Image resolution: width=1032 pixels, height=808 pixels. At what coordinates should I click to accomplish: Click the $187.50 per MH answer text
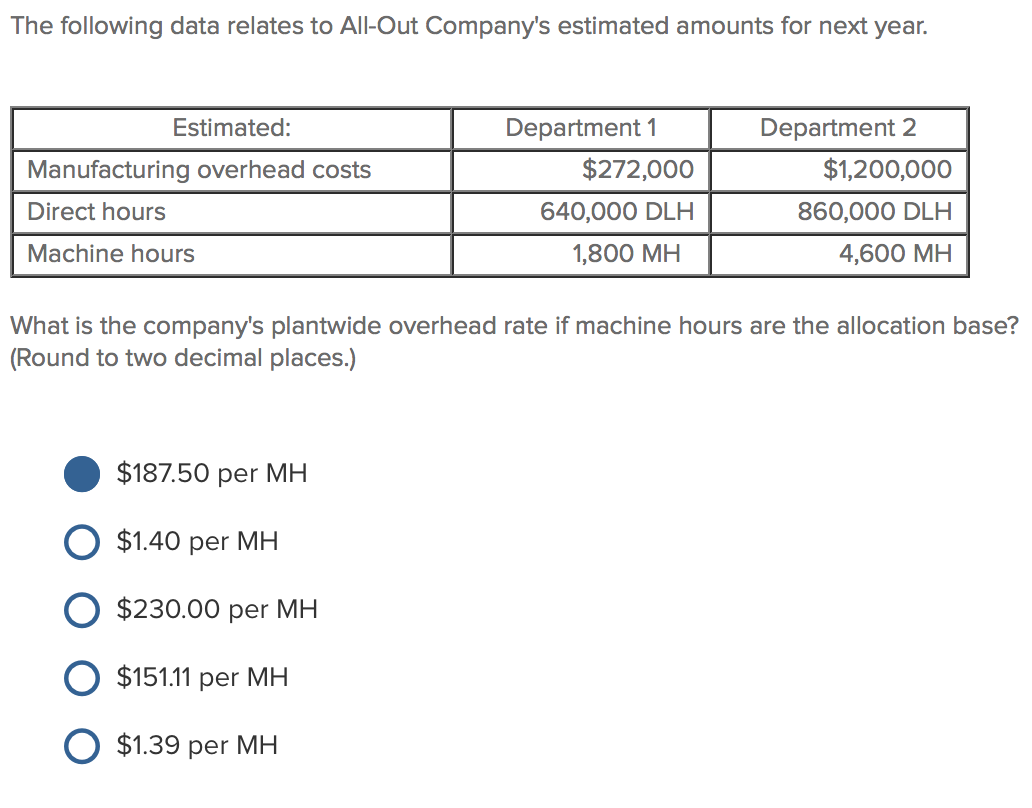click(x=211, y=474)
